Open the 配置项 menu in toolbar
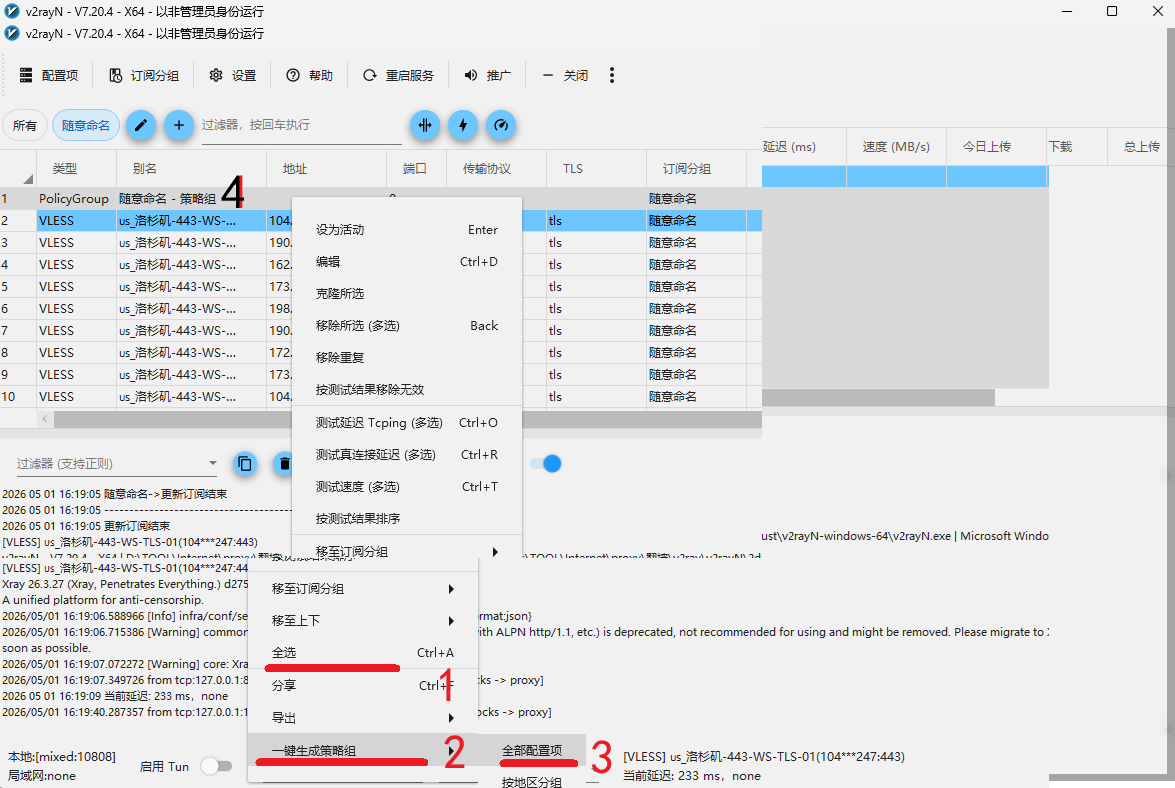 coord(49,76)
